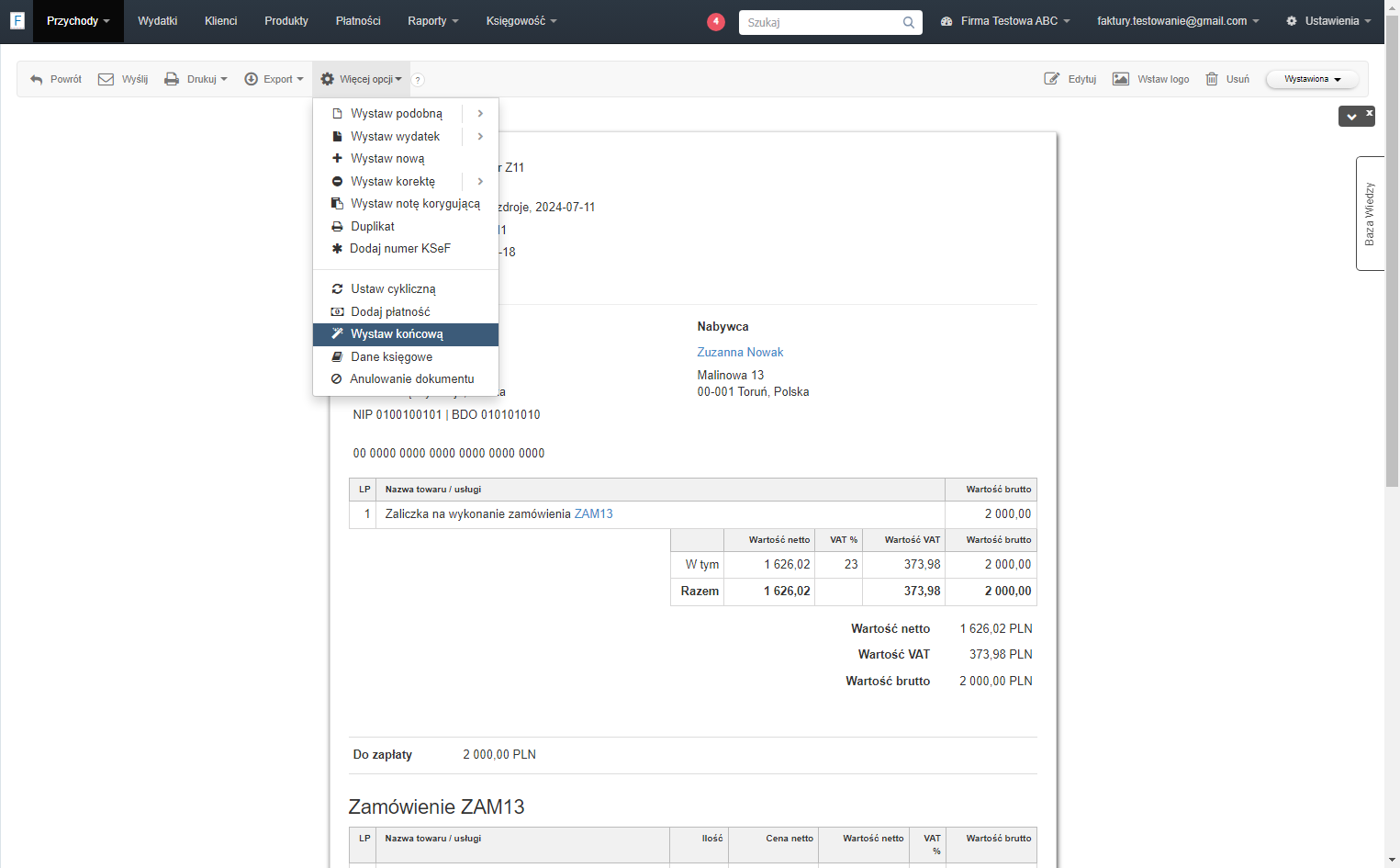Choose Wystaw notę korygującą
The image size is (1400, 868).
click(406, 204)
